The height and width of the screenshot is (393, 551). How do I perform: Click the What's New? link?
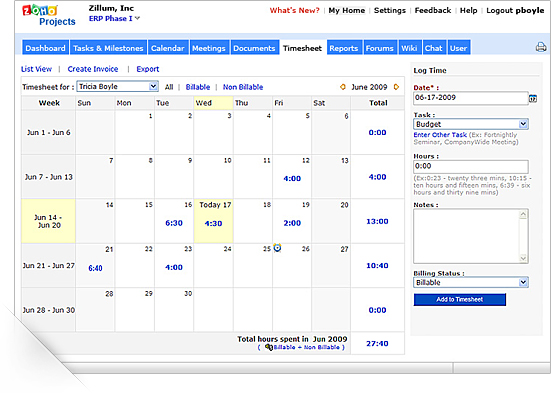[x=294, y=11]
